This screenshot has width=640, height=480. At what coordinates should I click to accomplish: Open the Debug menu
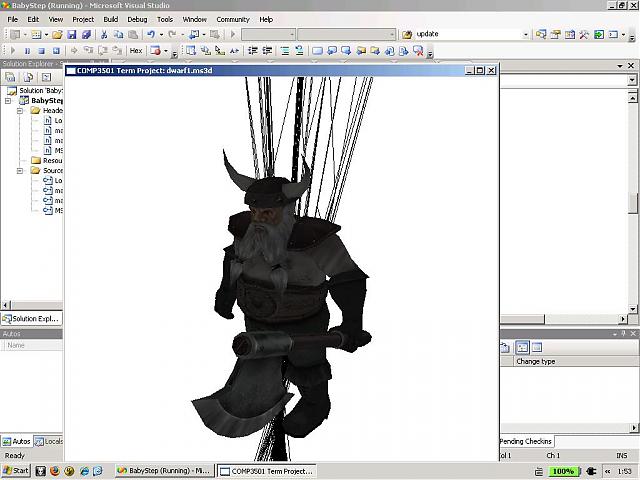(x=137, y=19)
